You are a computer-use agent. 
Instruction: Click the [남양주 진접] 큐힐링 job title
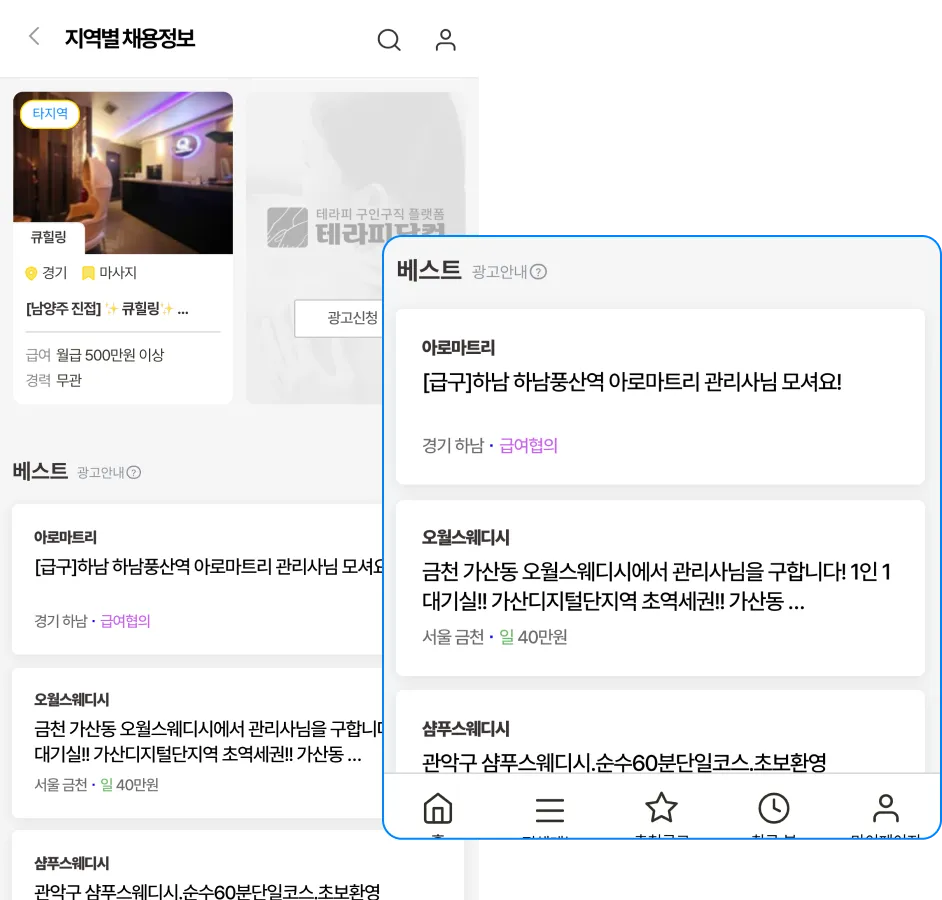click(x=107, y=309)
